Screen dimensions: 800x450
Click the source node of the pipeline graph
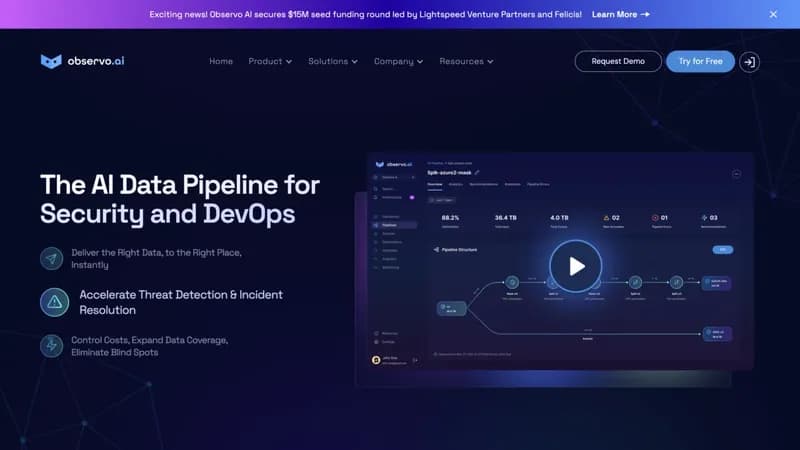452,309
